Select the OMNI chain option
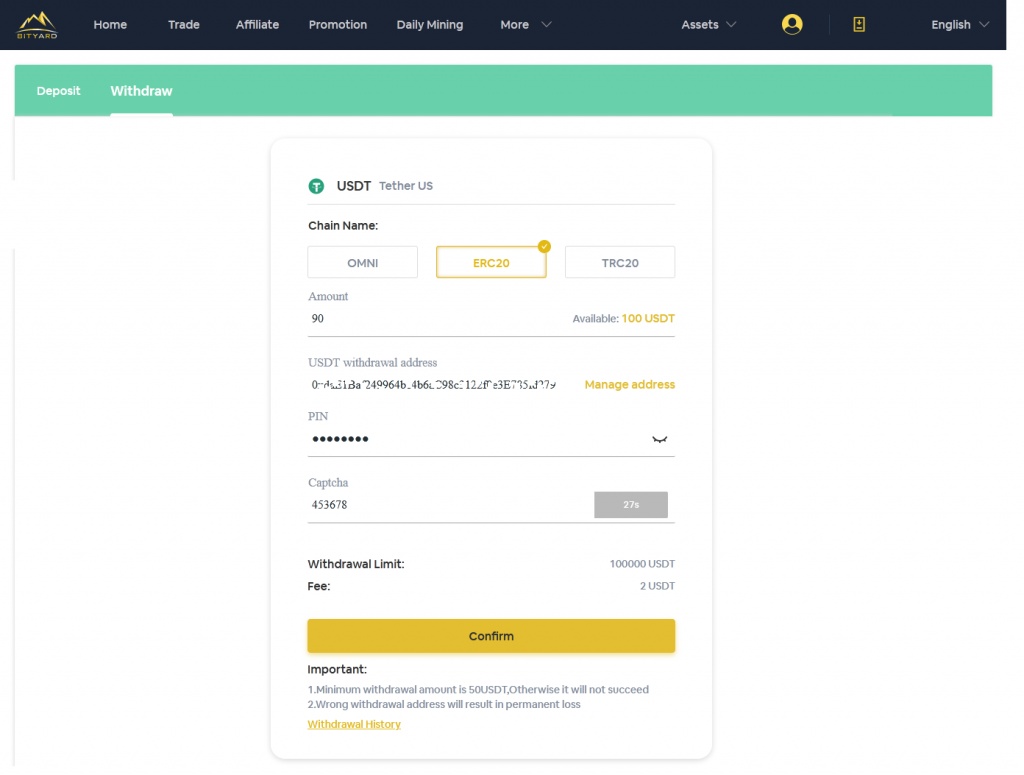 362,263
